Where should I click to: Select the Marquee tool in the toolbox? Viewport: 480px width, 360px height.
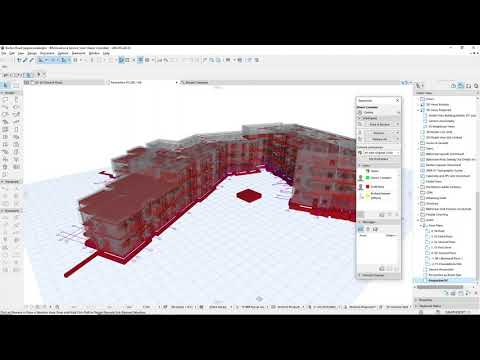16,85
